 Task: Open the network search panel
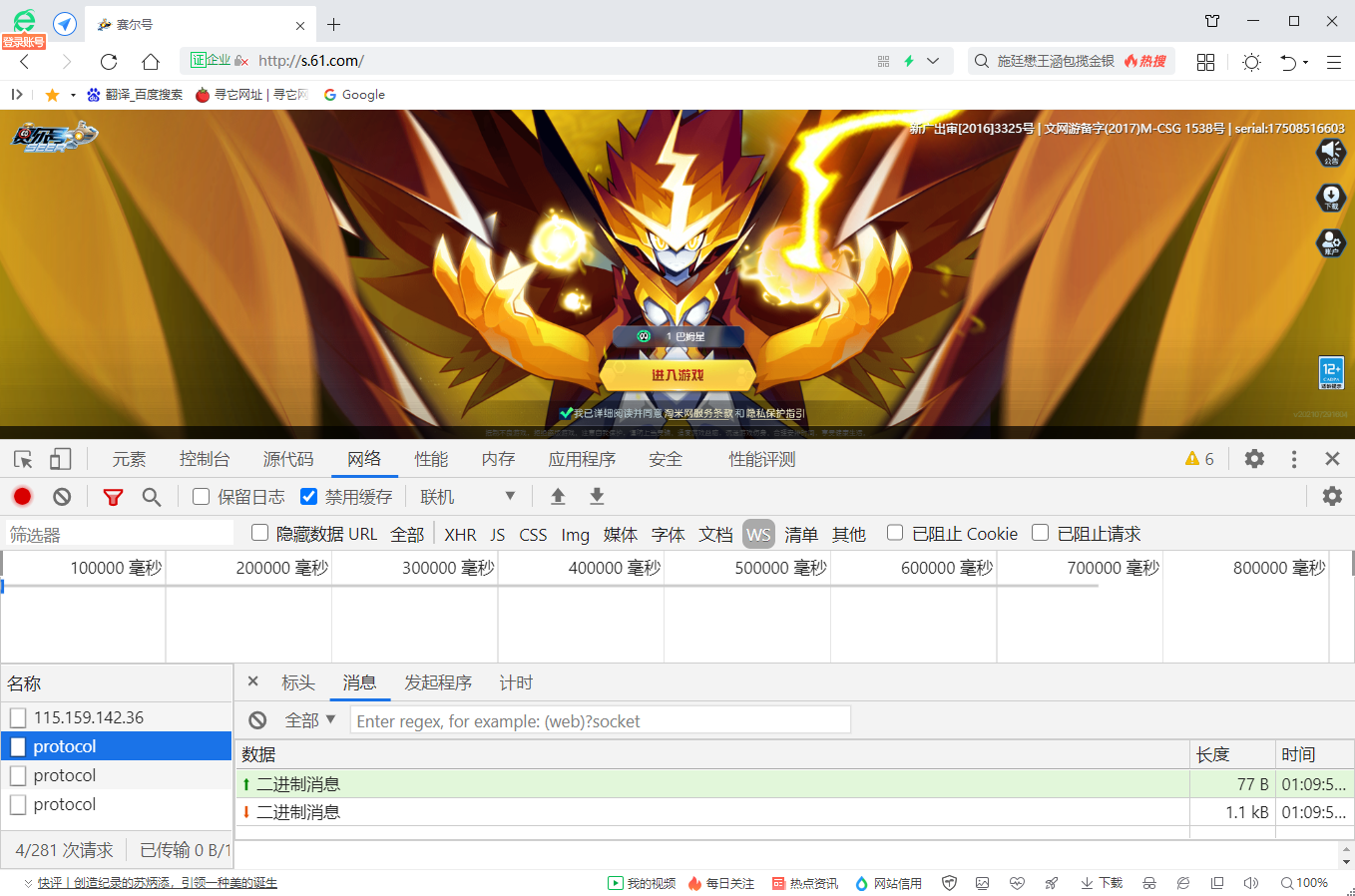coord(151,496)
